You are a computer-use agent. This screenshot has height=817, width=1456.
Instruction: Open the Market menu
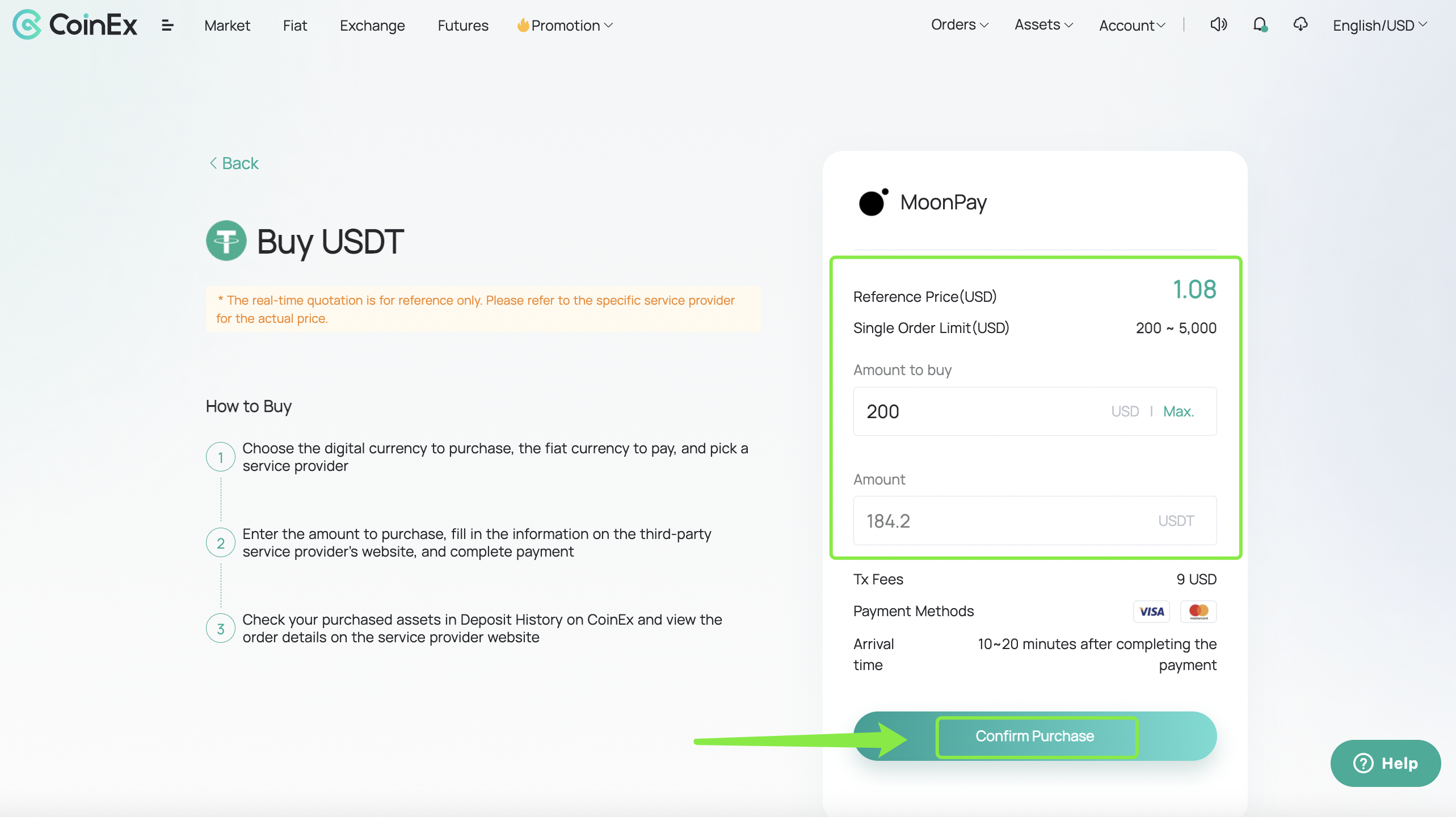pyautogui.click(x=227, y=26)
